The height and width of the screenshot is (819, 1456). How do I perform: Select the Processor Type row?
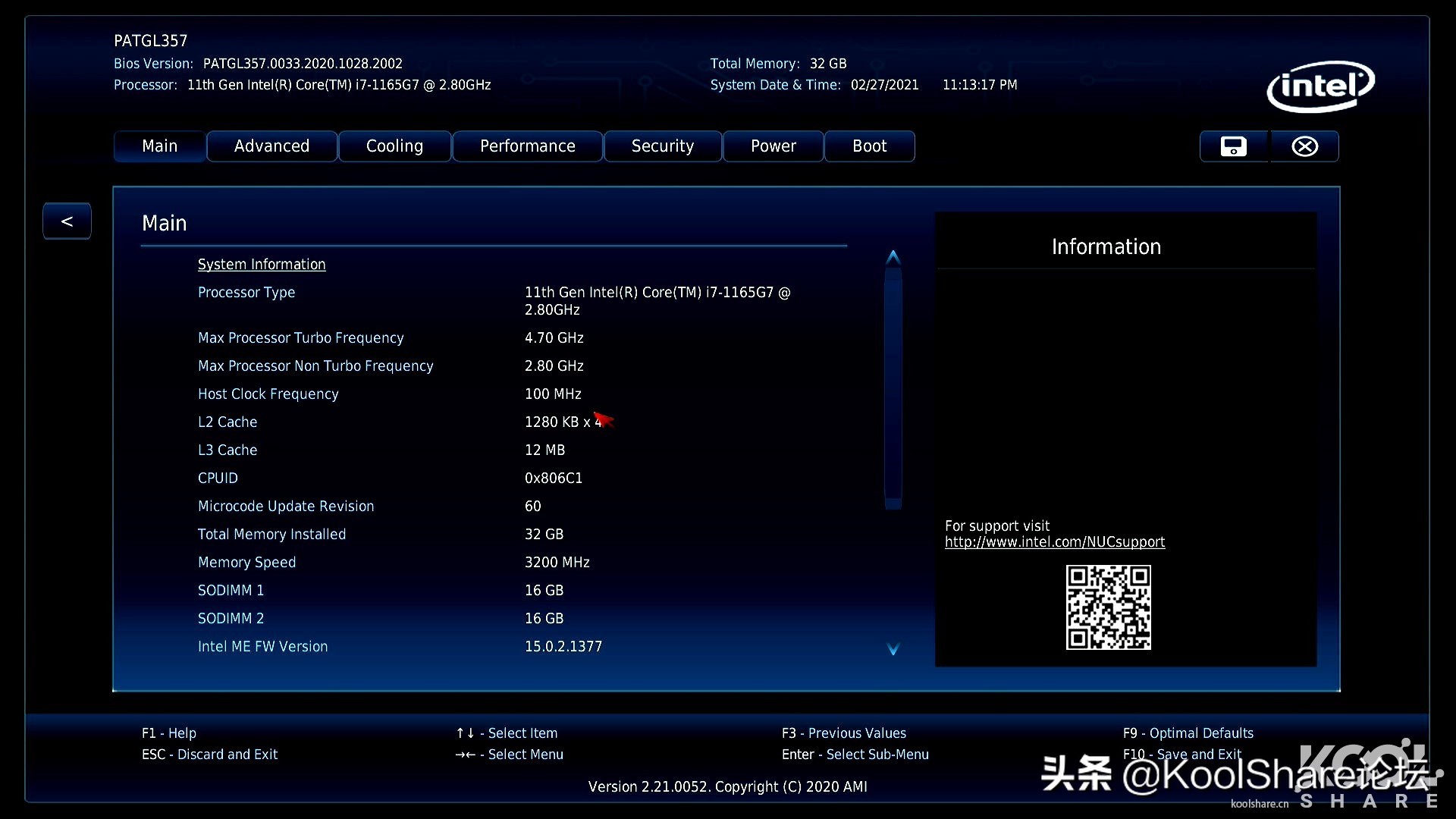coord(246,292)
